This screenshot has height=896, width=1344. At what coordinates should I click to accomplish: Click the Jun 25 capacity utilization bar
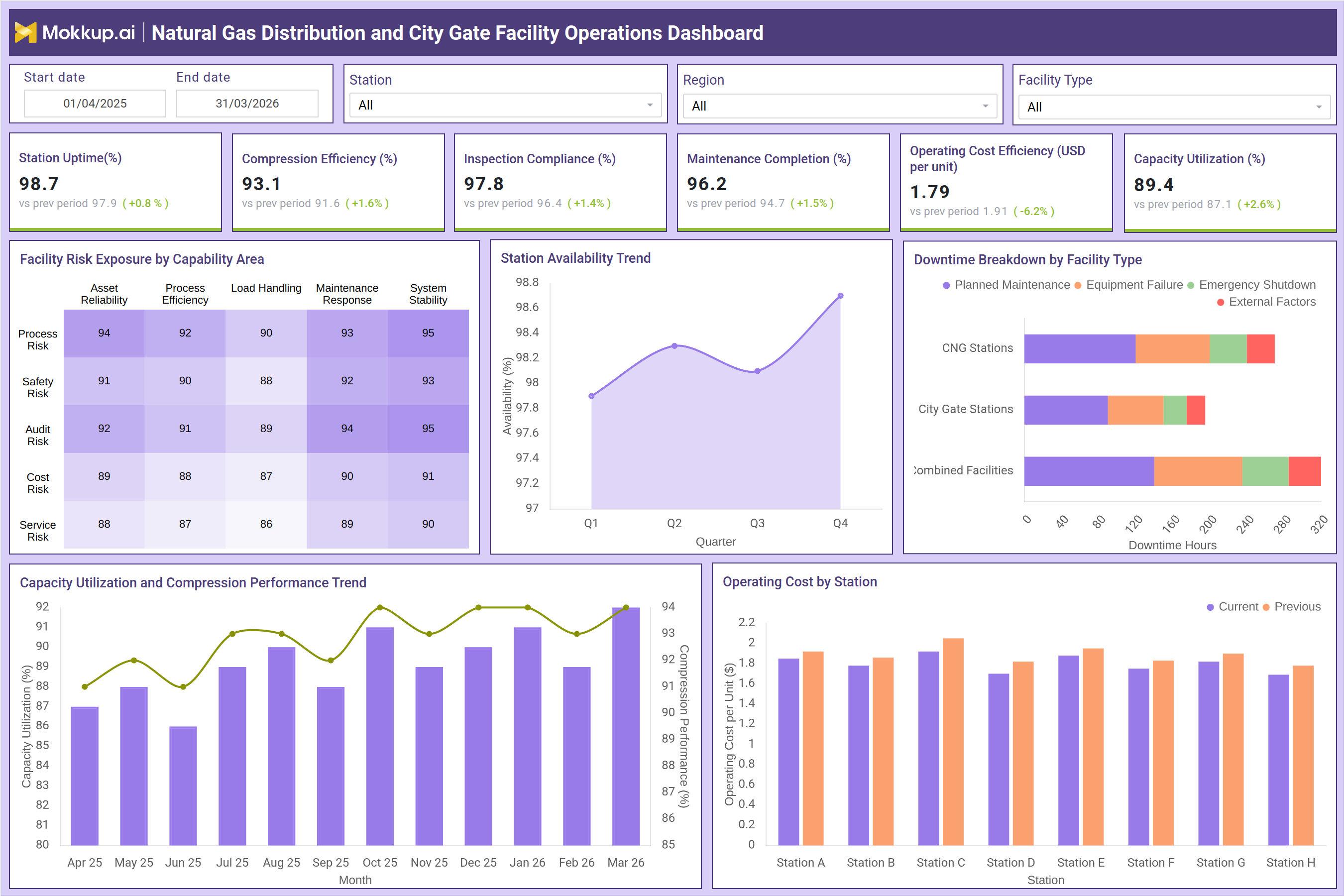(x=183, y=785)
